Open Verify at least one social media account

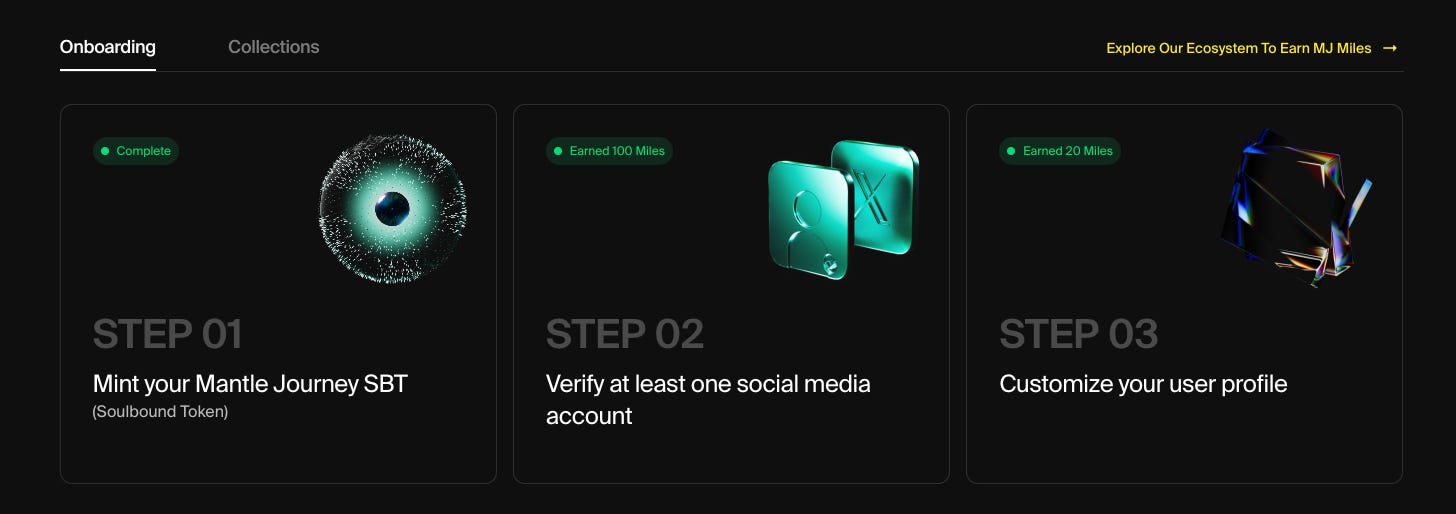[708, 400]
